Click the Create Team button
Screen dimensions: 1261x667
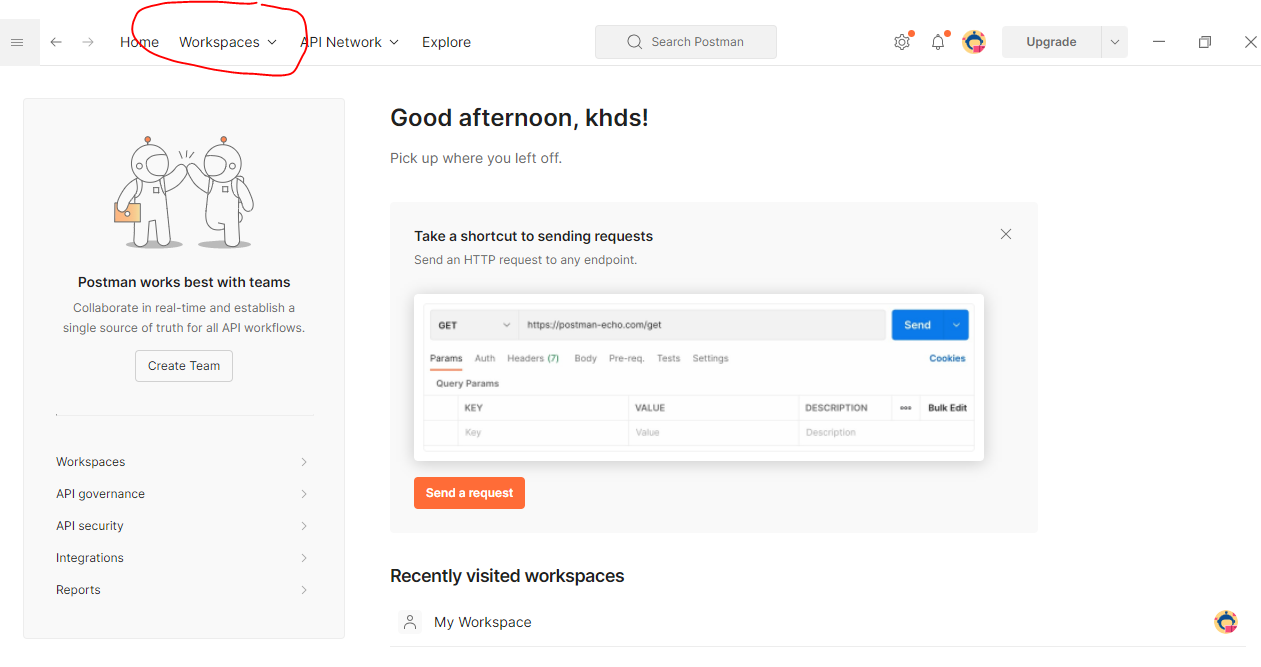point(184,366)
